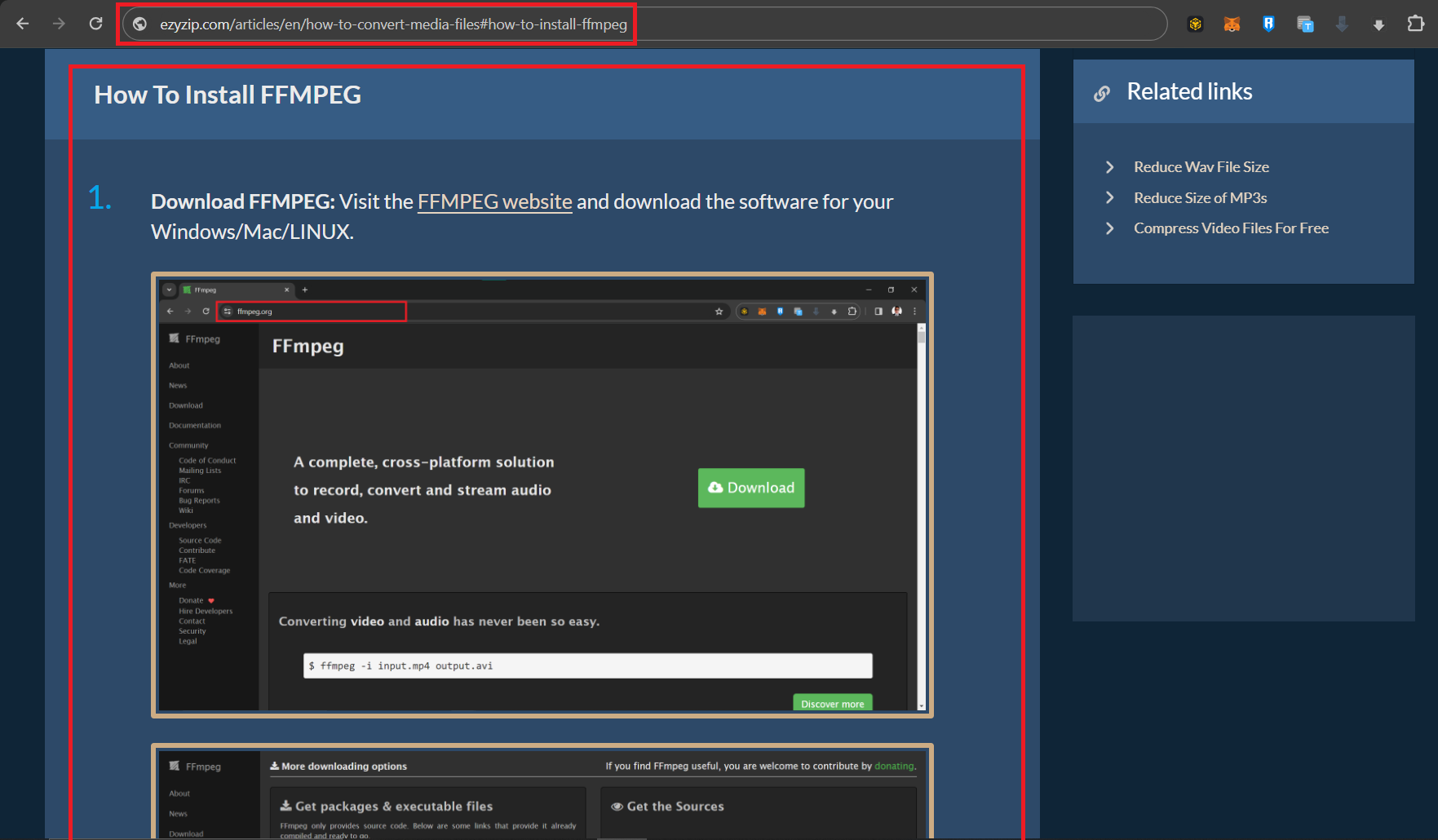Screen dimensions: 1438x840
Task: Click About in the FFmpeg sidebar screenshot
Action: (x=179, y=365)
